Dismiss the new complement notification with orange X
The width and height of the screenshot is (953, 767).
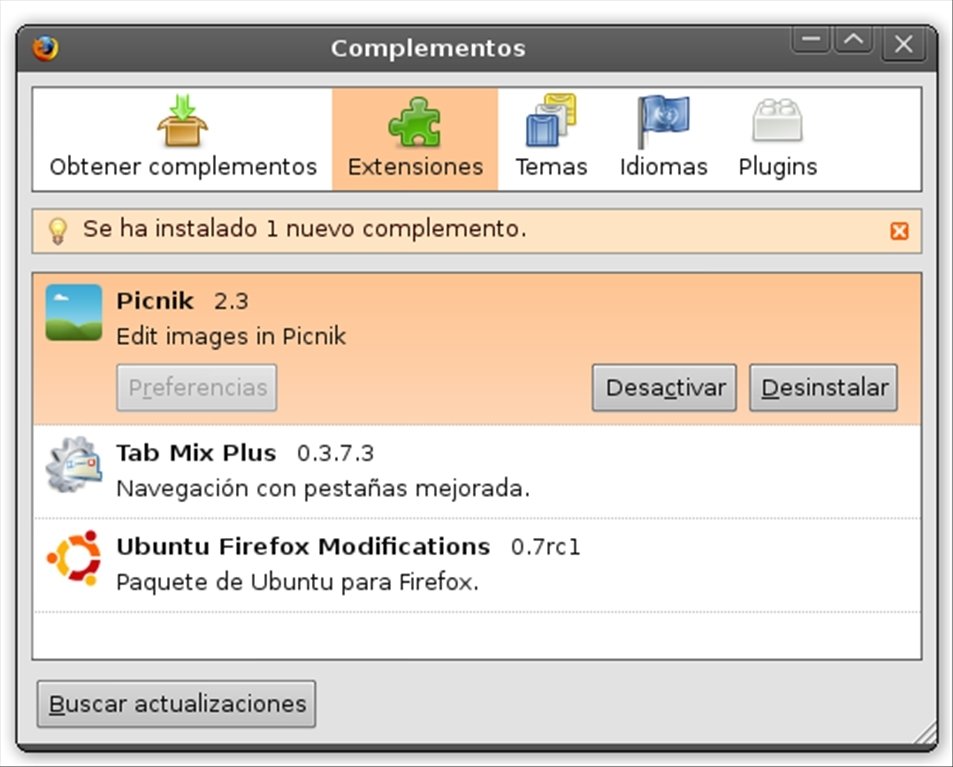pyautogui.click(x=900, y=231)
